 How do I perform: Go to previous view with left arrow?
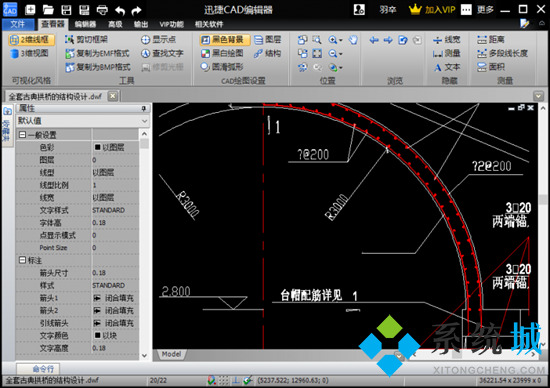[x=374, y=40]
